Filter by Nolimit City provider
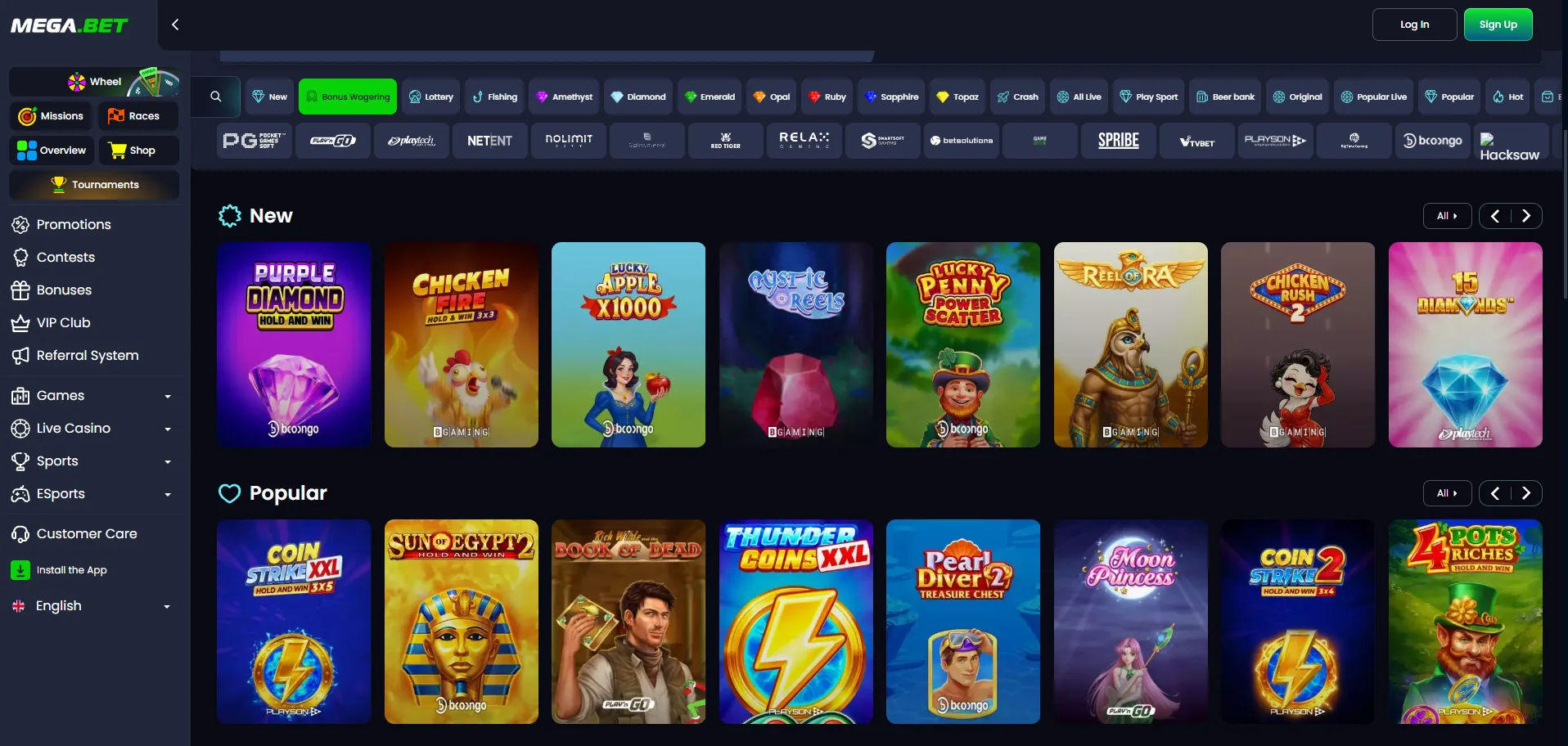This screenshot has width=1568, height=746. [x=568, y=141]
